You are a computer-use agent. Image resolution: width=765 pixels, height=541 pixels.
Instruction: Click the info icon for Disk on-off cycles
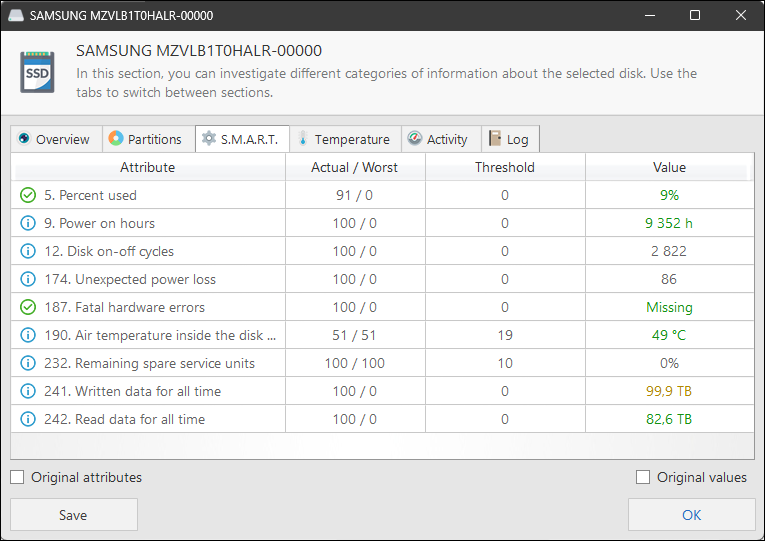[28, 251]
